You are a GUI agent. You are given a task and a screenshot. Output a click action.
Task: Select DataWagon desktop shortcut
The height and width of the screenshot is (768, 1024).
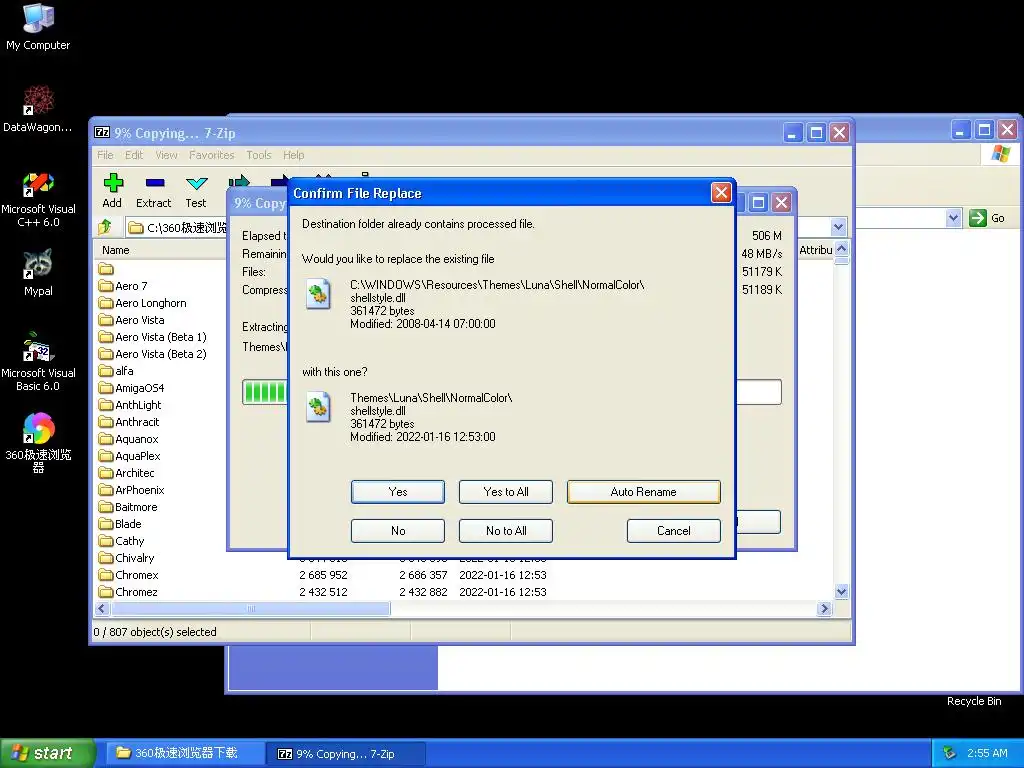pyautogui.click(x=38, y=109)
